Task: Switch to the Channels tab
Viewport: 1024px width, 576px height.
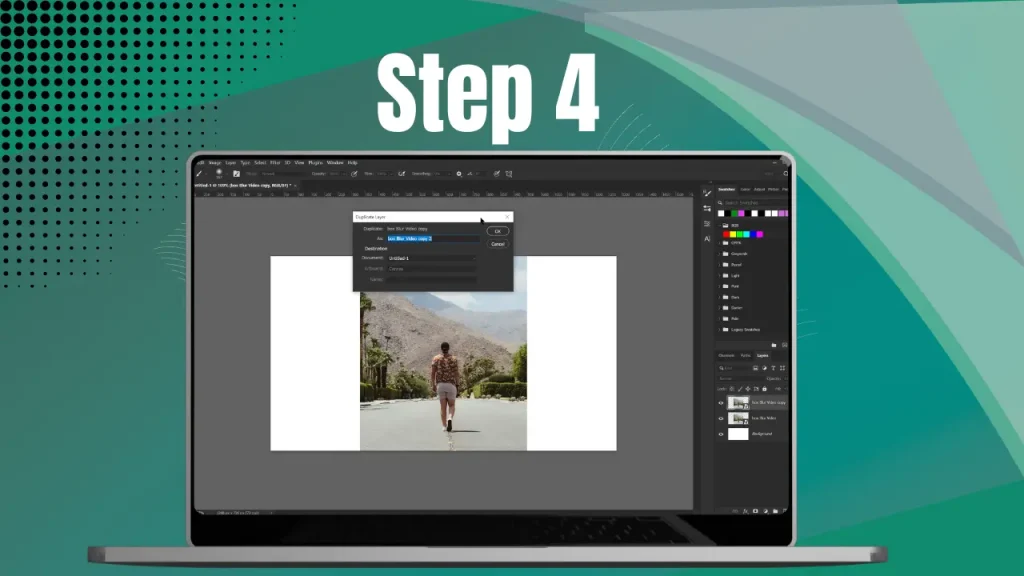Action: (x=726, y=356)
